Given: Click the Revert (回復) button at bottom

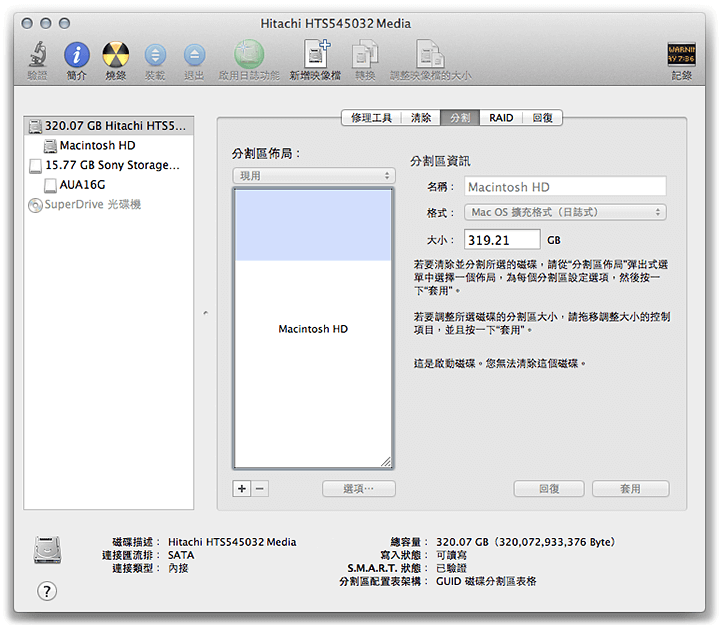Looking at the screenshot, I should coord(549,489).
